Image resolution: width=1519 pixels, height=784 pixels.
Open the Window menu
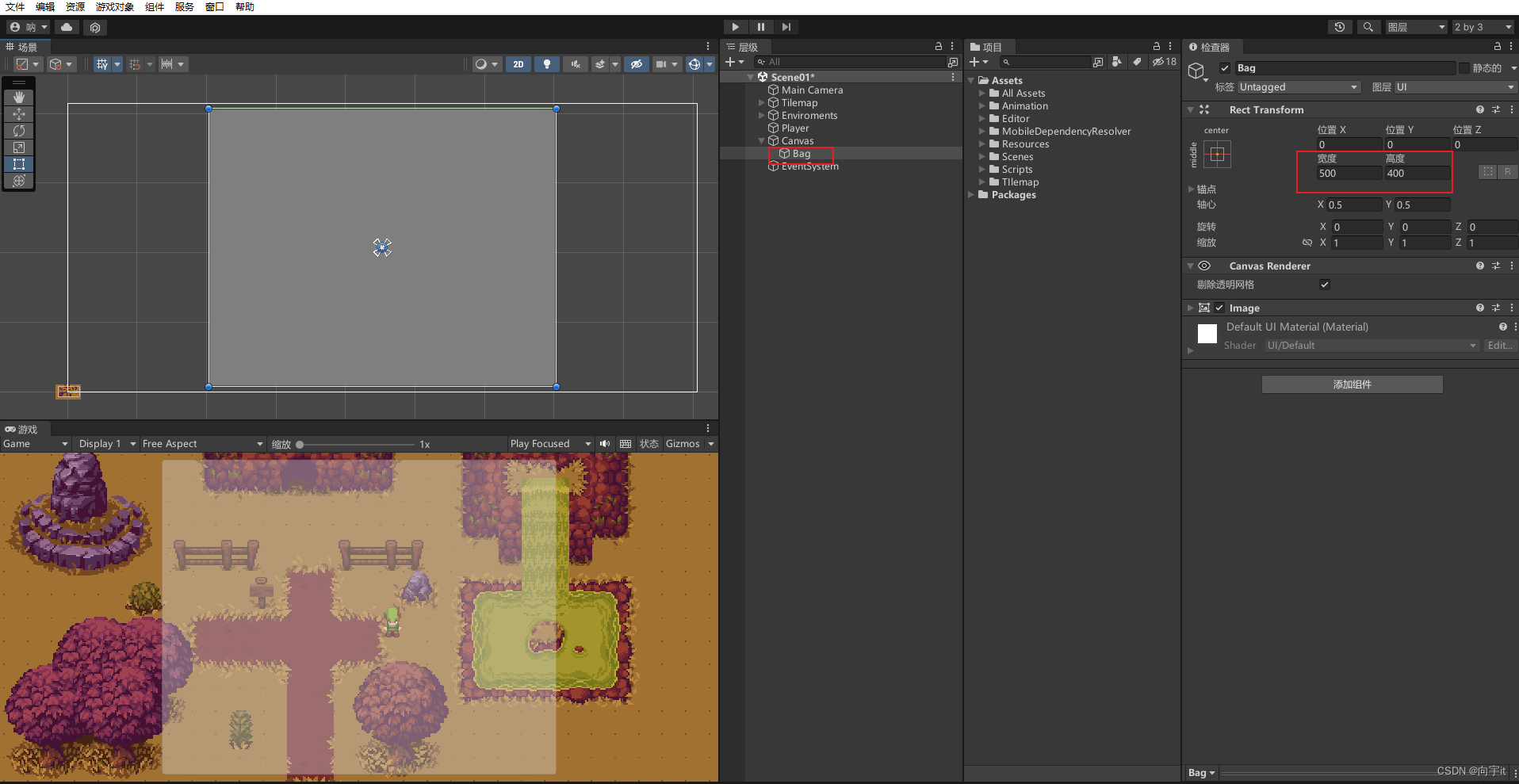215,7
